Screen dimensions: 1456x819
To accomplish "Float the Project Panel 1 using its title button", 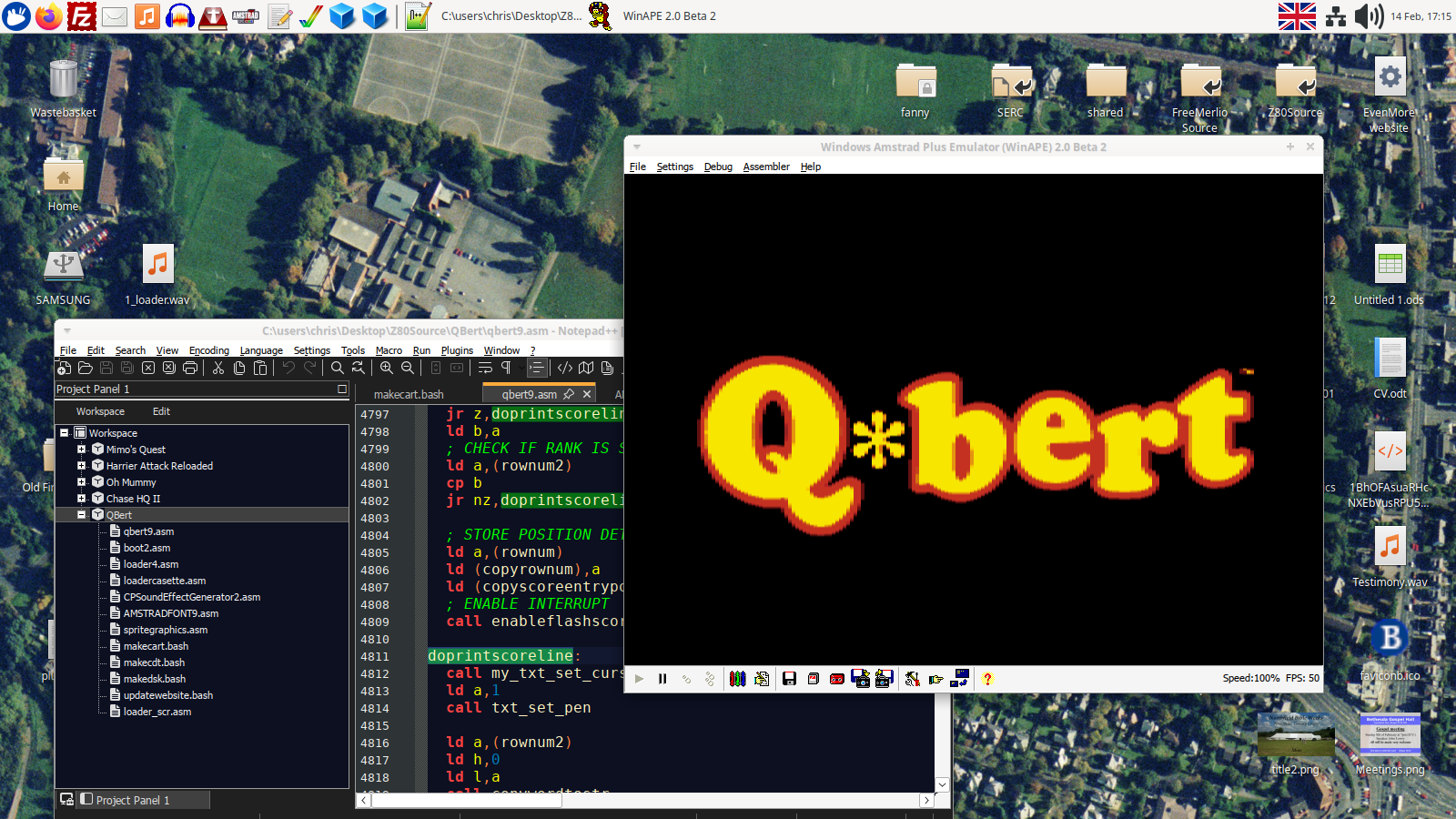I will (342, 389).
